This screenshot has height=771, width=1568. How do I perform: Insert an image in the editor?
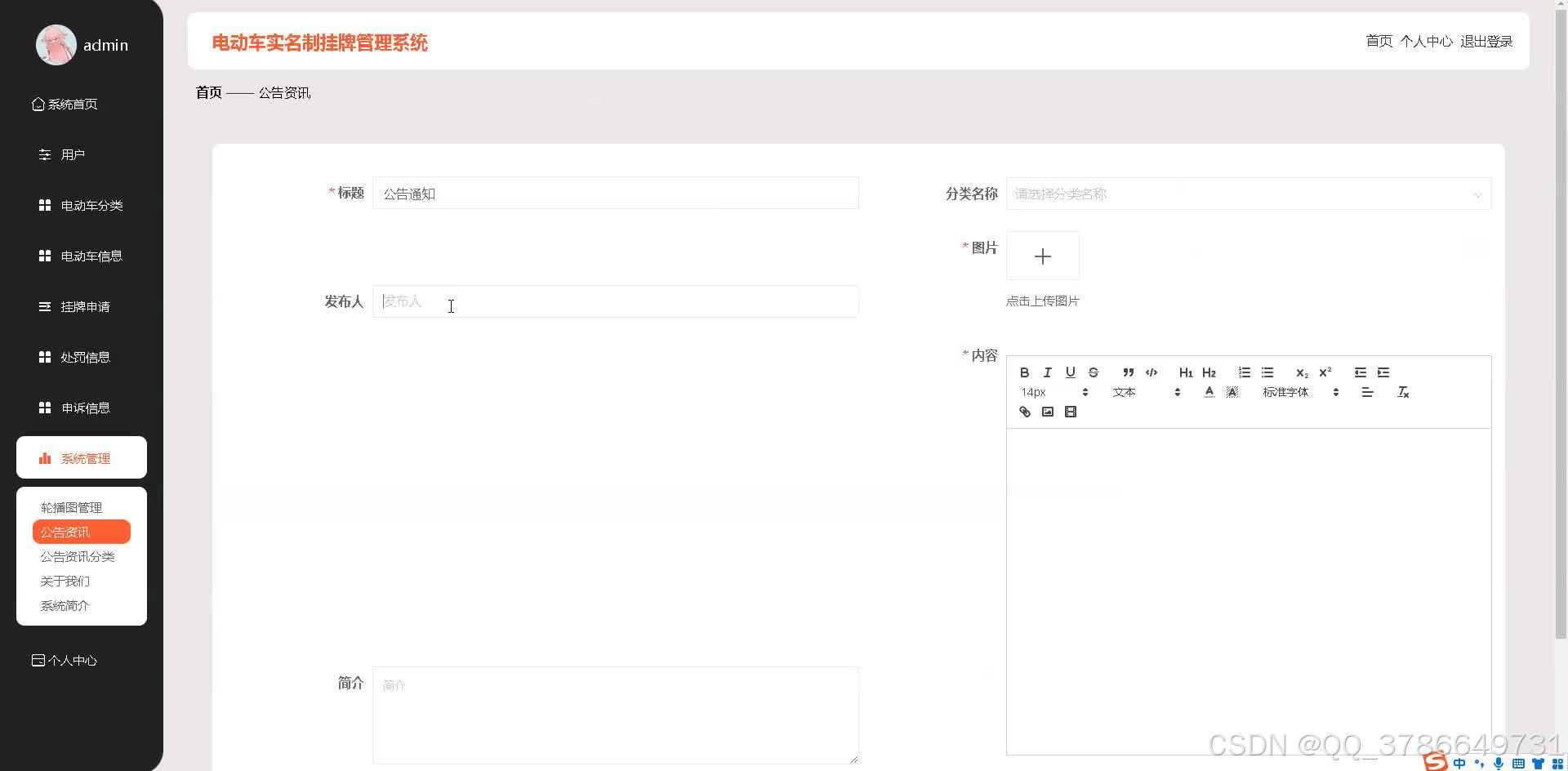1047,412
